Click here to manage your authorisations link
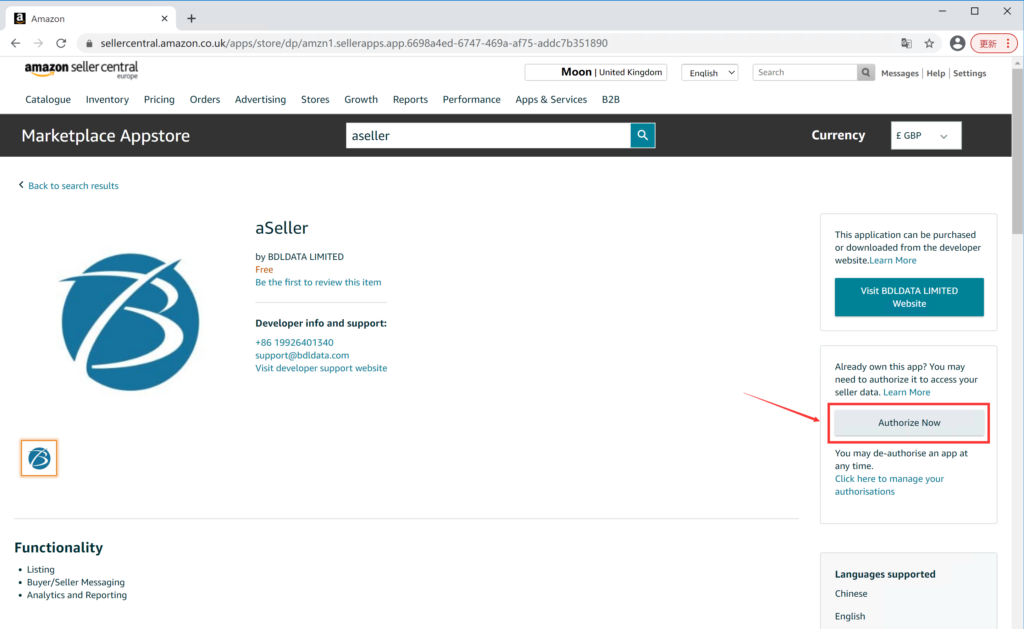 pos(889,485)
